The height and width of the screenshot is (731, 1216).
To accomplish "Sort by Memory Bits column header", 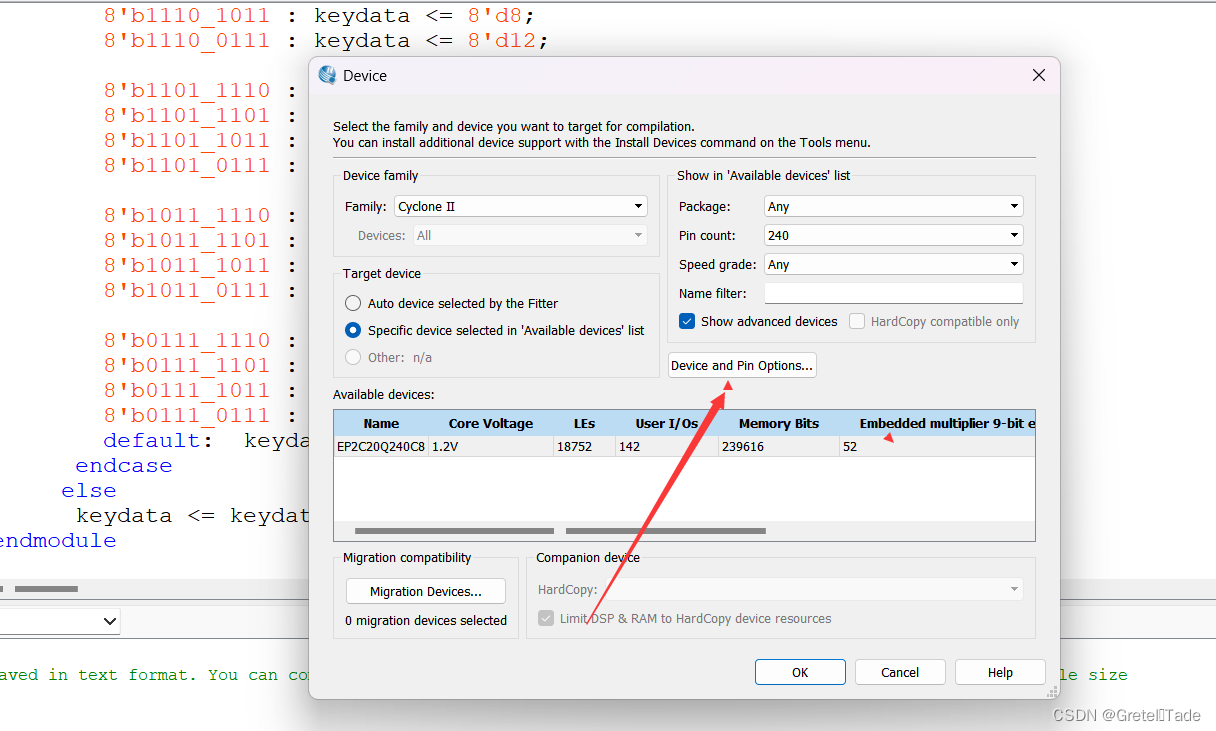I will point(779,423).
